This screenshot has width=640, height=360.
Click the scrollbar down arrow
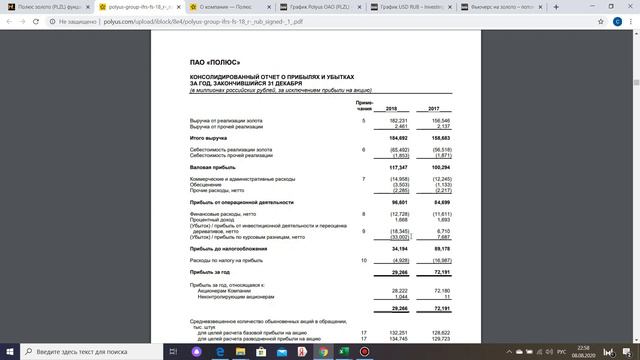636,340
